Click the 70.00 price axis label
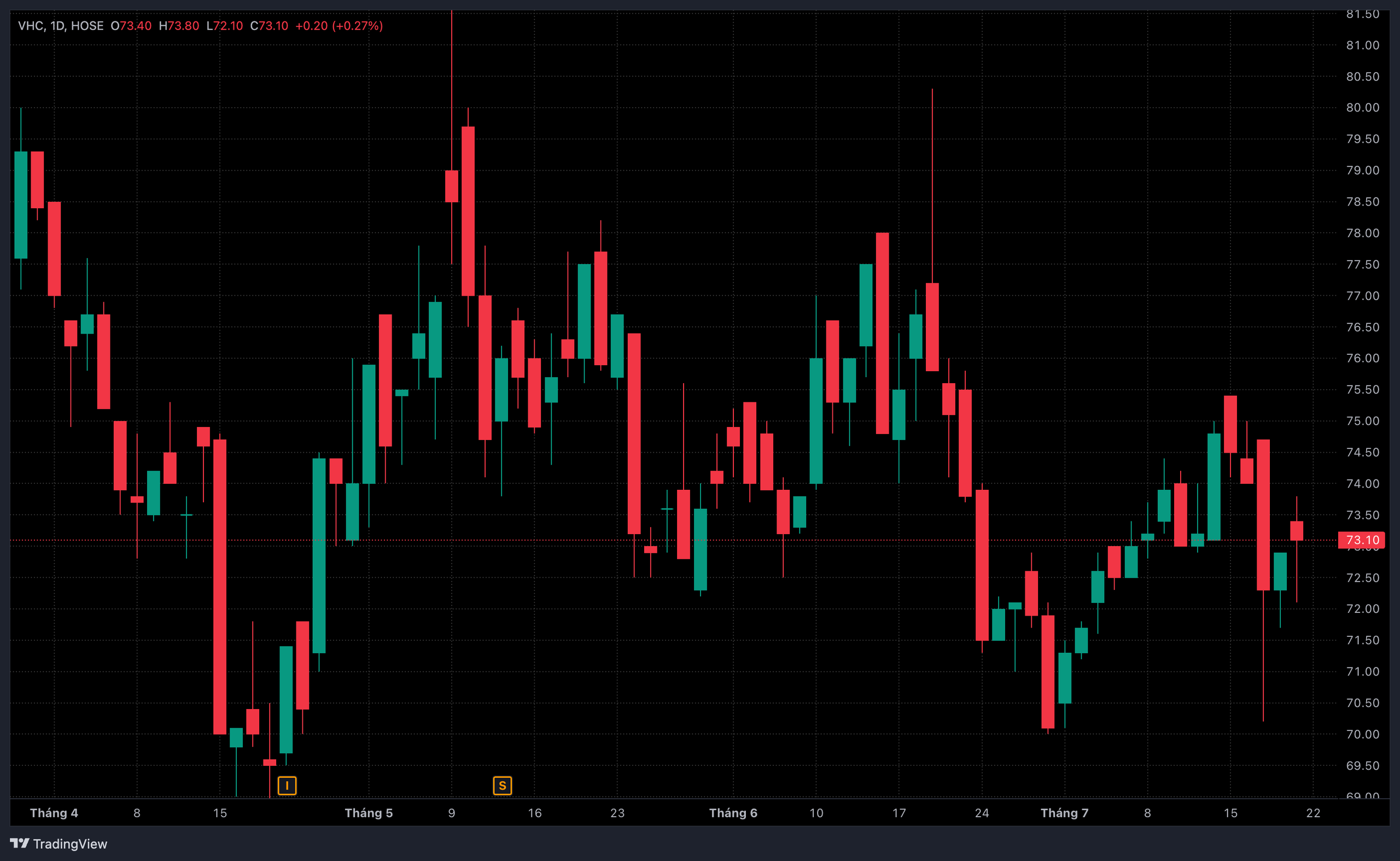The width and height of the screenshot is (1400, 861). 1362,734
